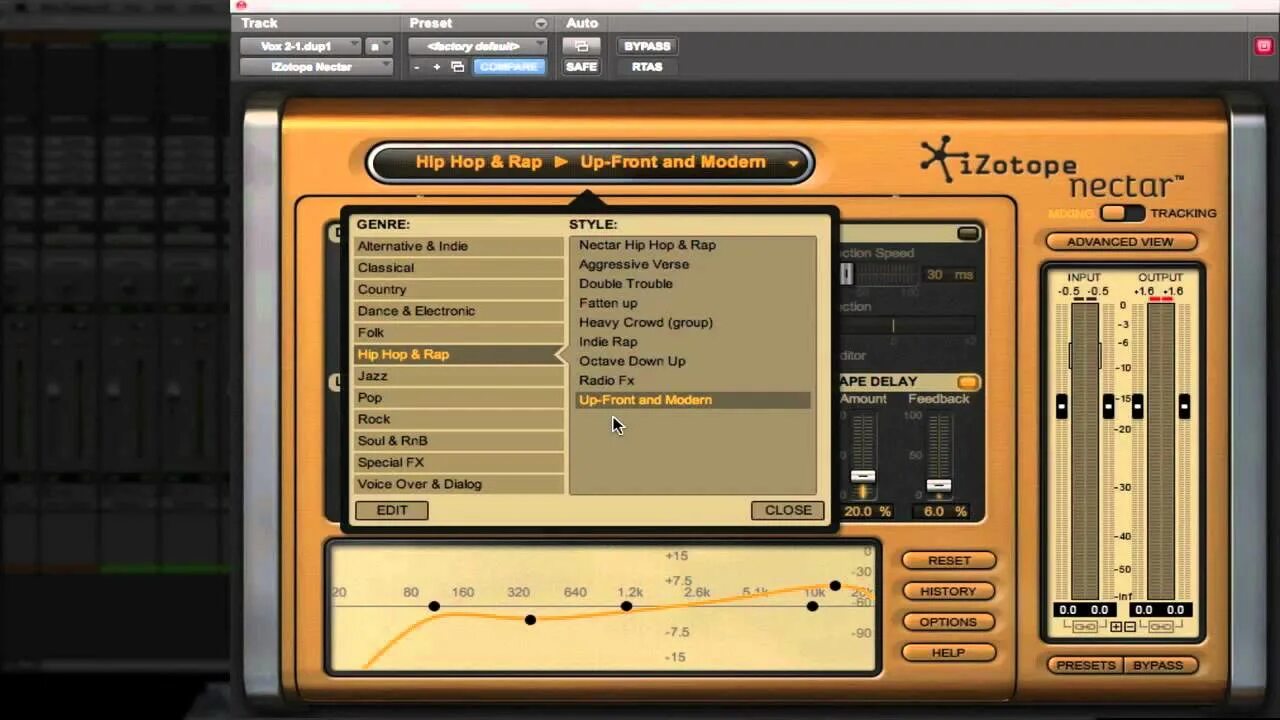This screenshot has height=720, width=1280.
Task: Click the Preset section round arrow menu icon
Action: tap(541, 23)
